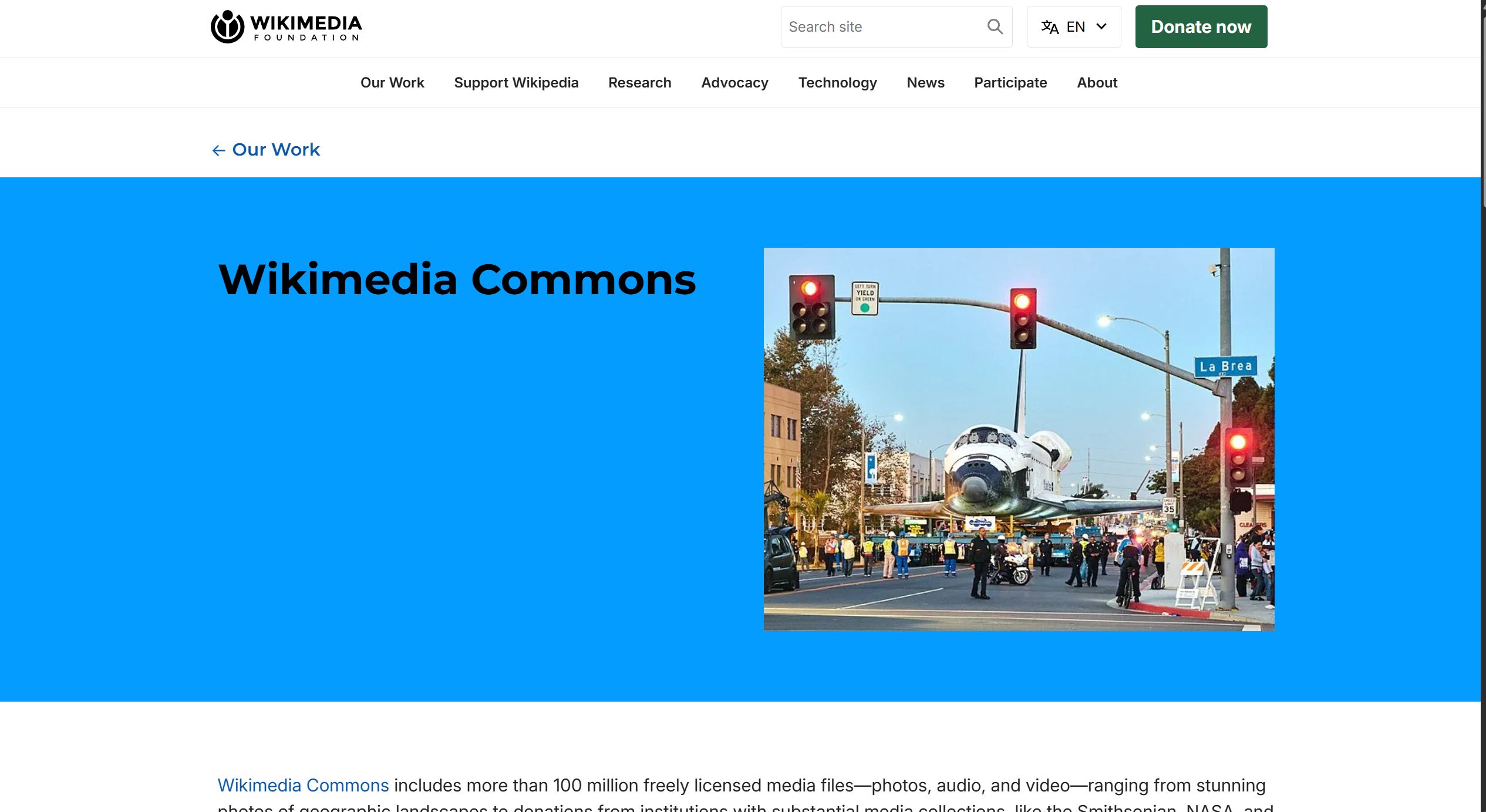Open the EN language dropdown chevron
This screenshot has width=1486, height=812.
tap(1101, 26)
